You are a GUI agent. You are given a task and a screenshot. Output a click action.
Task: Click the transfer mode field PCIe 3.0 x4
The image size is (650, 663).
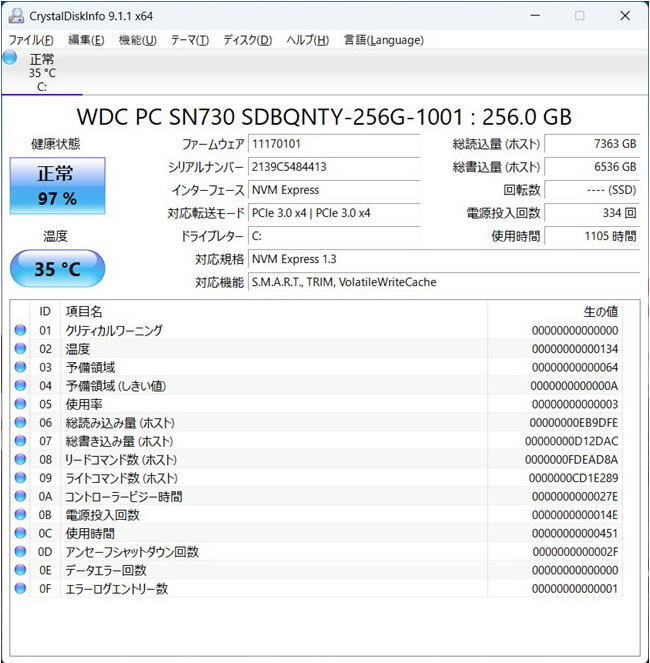[x=334, y=213]
